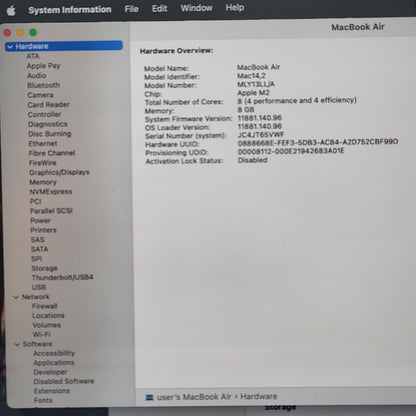Screen dimensions: 416x416
Task: Select Thunderbolt/USB4 in the sidebar
Action: pos(62,277)
